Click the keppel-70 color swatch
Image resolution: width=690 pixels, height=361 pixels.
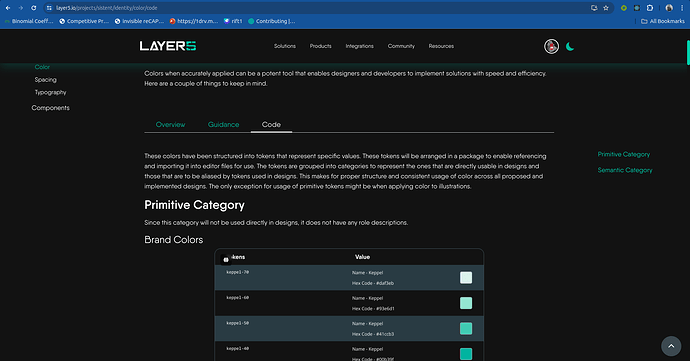click(x=466, y=277)
